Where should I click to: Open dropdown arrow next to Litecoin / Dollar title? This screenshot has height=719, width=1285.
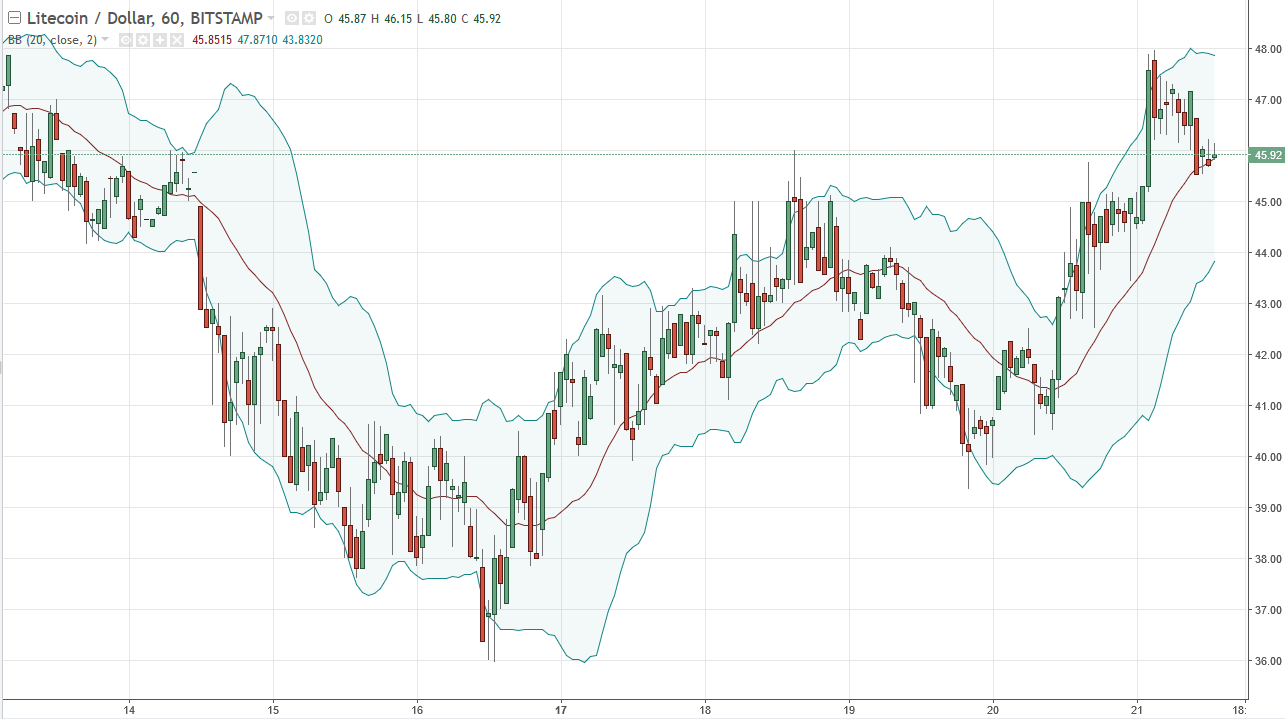[x=271, y=18]
